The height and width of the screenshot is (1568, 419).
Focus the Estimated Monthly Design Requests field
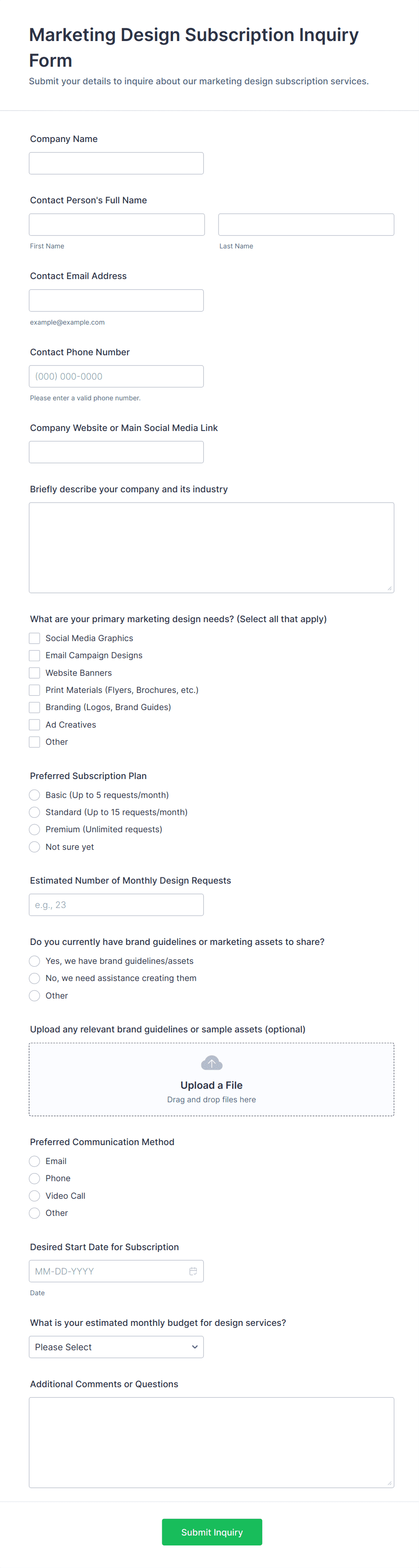tap(116, 904)
